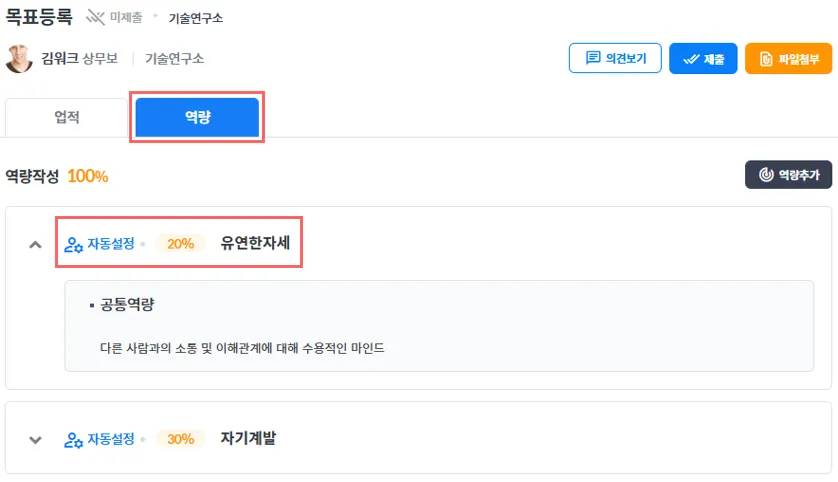Click 기술연구소 next to the 미제출 status
838x482 pixels.
[194, 18]
